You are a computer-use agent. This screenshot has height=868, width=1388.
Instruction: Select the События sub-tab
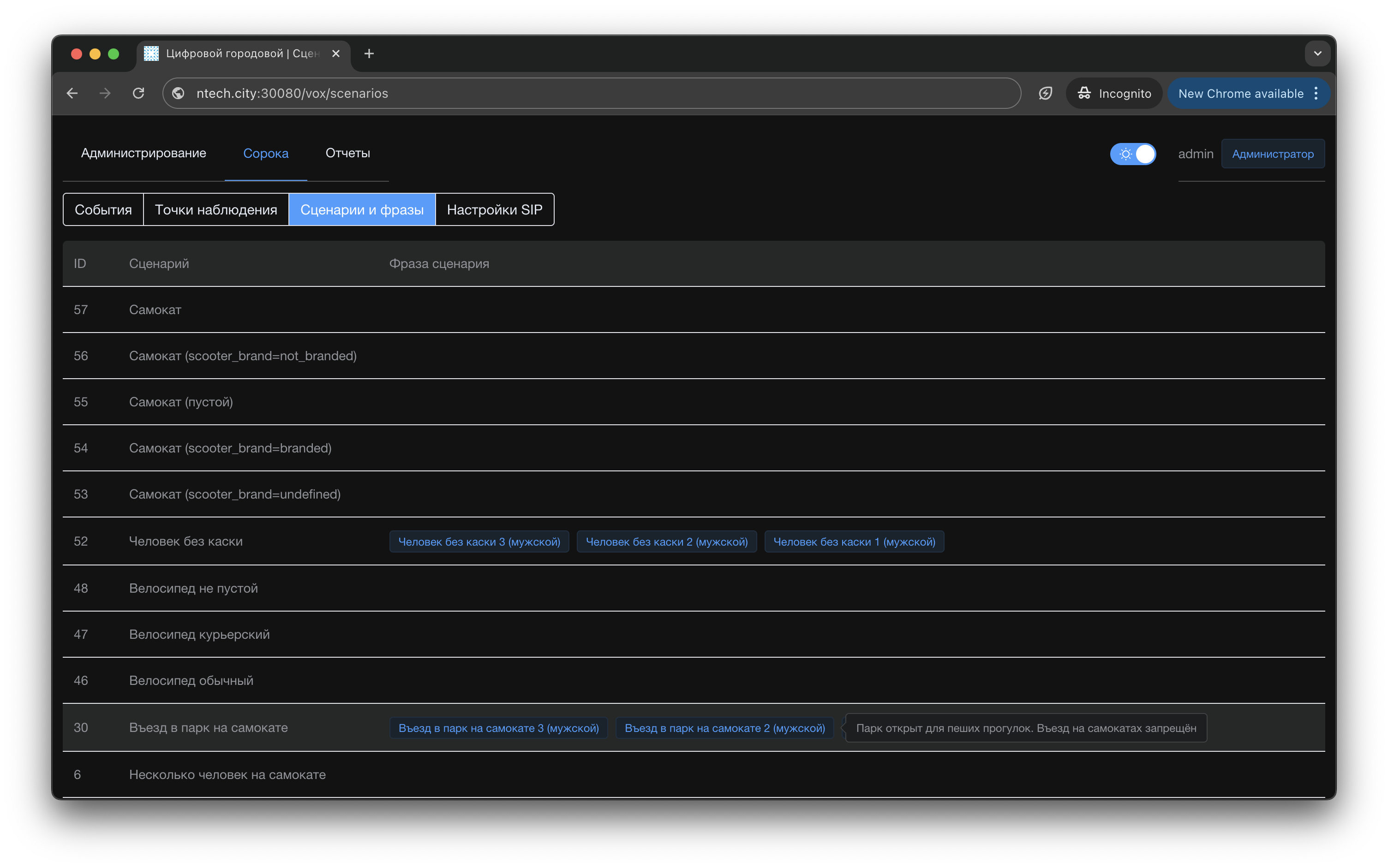[103, 209]
